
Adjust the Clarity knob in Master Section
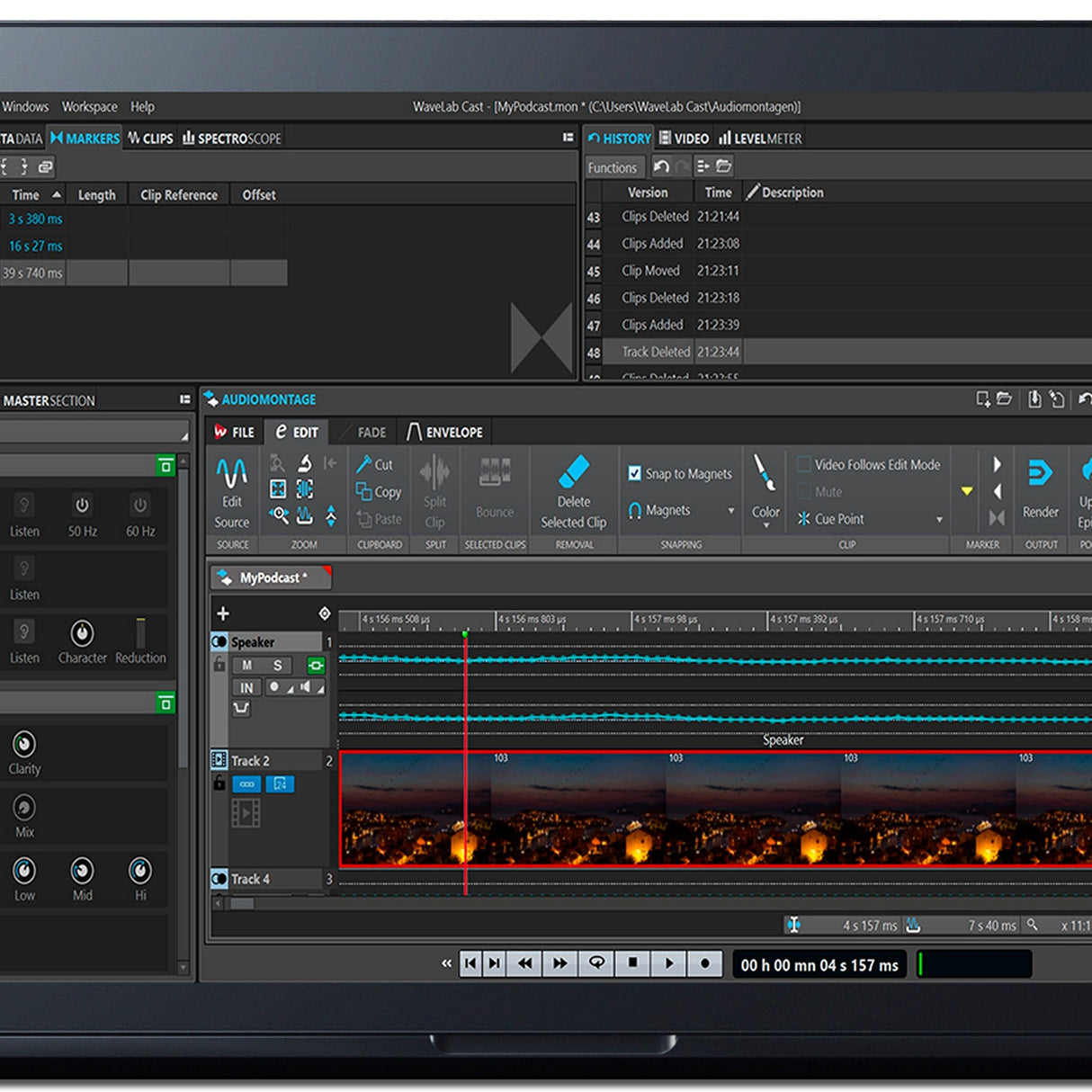24,744
